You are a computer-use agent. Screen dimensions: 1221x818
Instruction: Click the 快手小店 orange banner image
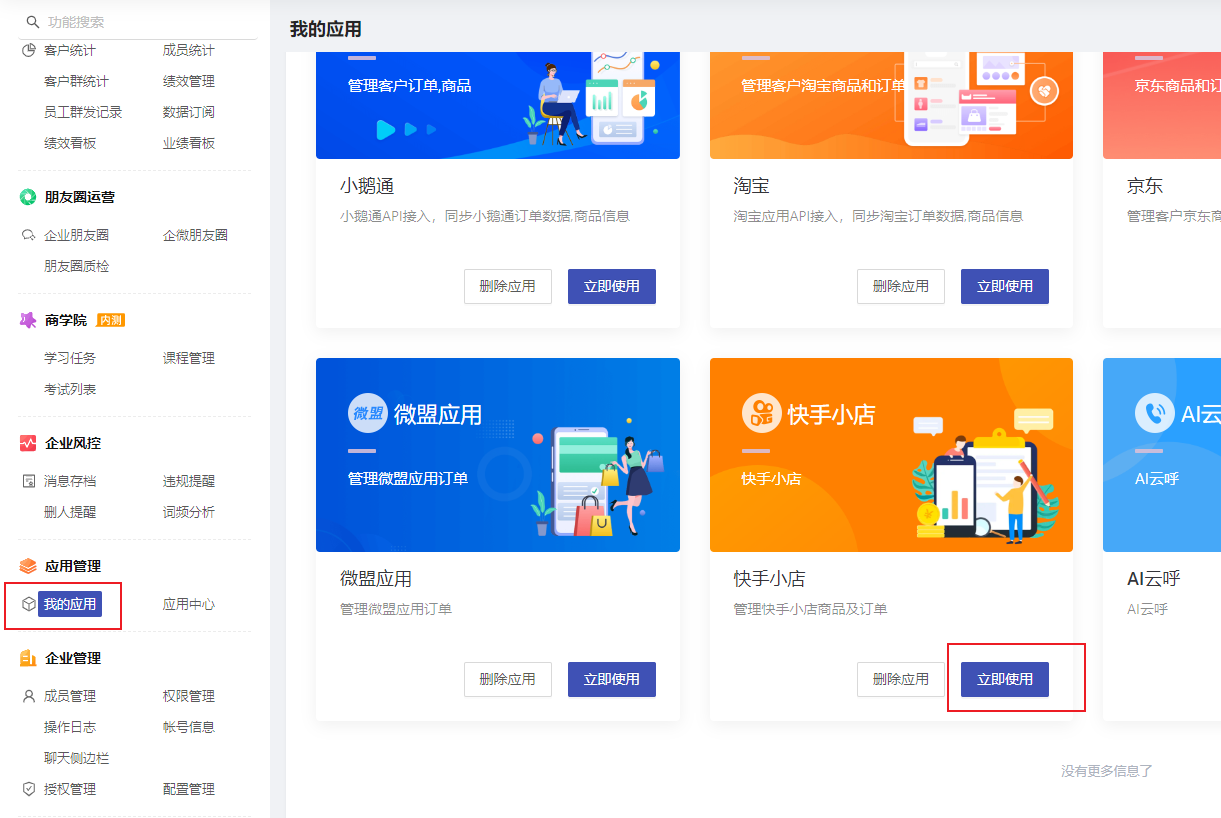(891, 455)
